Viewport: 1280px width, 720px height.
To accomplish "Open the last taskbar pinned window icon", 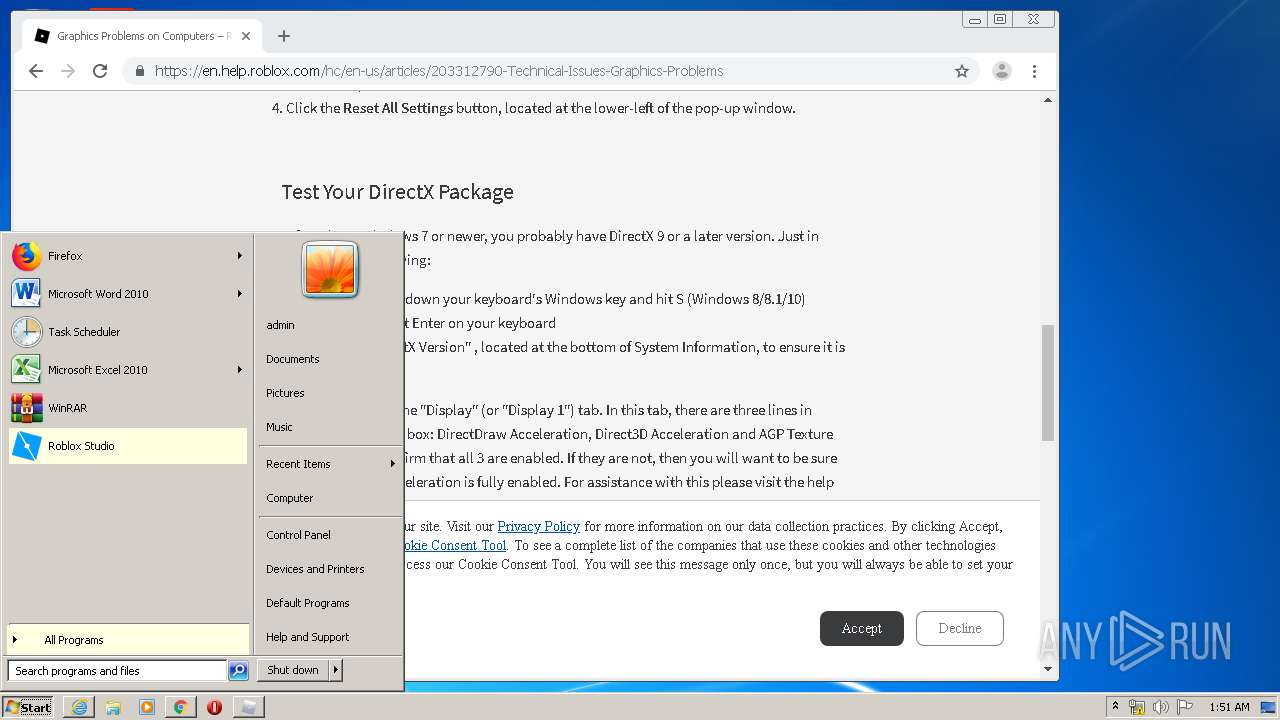I will [x=249, y=707].
